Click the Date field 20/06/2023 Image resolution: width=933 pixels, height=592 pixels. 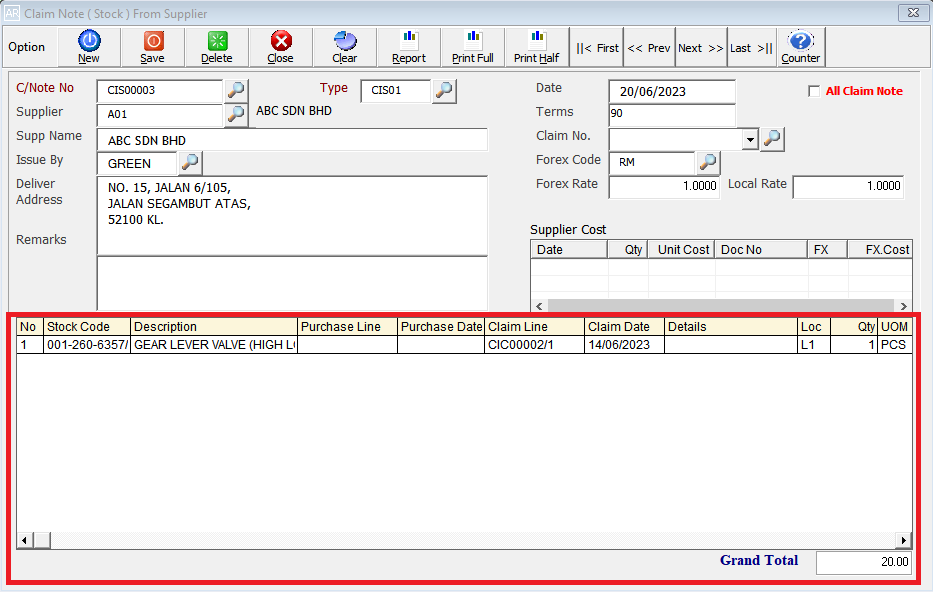(x=672, y=92)
